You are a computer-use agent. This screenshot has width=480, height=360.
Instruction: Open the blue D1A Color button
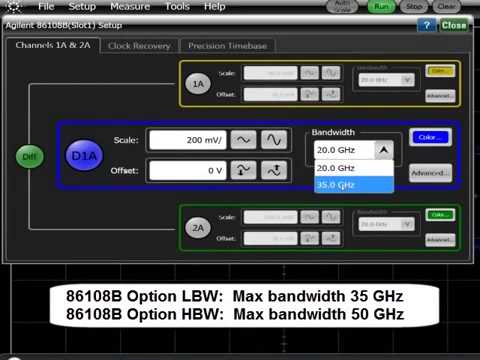click(x=430, y=137)
